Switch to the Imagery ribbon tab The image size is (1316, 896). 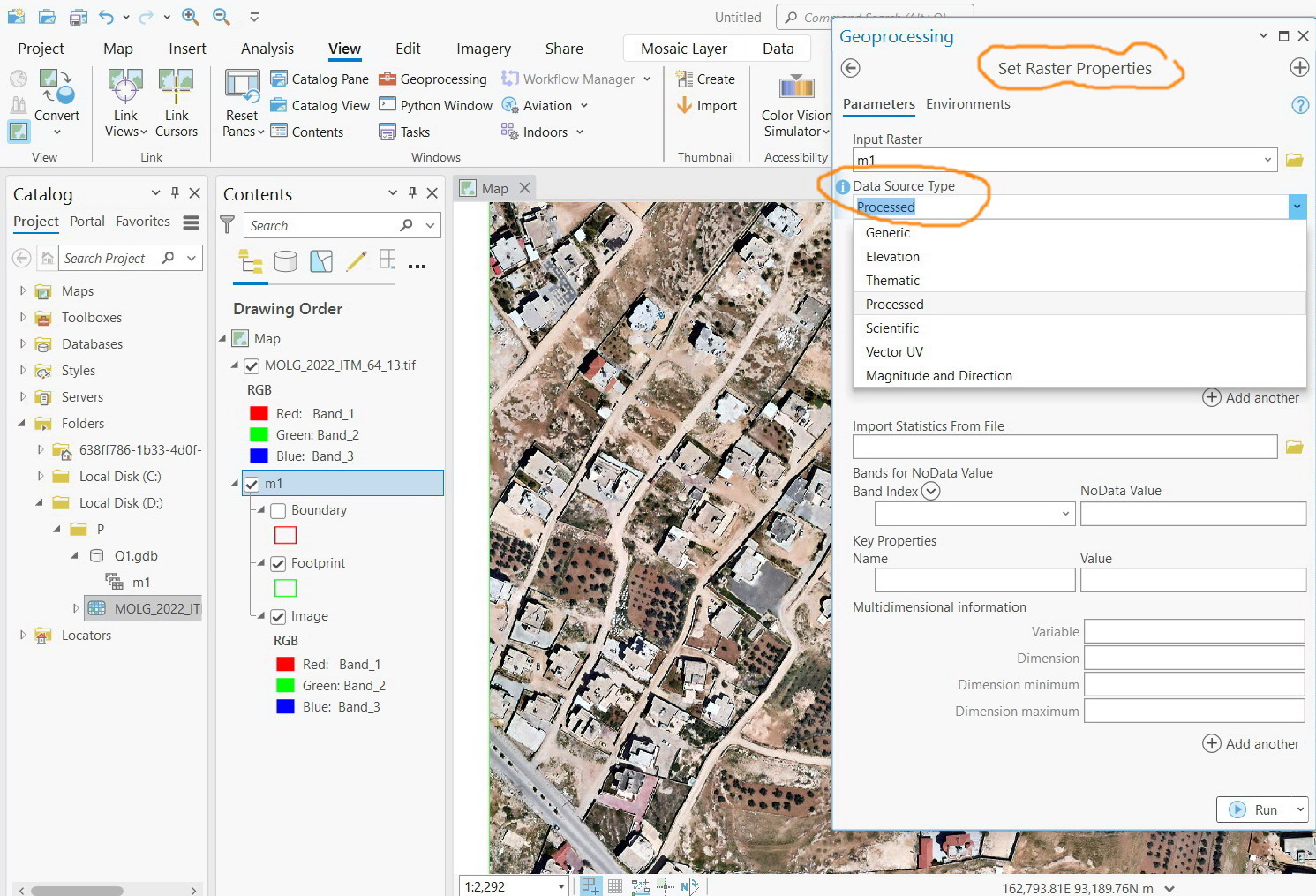[483, 49]
